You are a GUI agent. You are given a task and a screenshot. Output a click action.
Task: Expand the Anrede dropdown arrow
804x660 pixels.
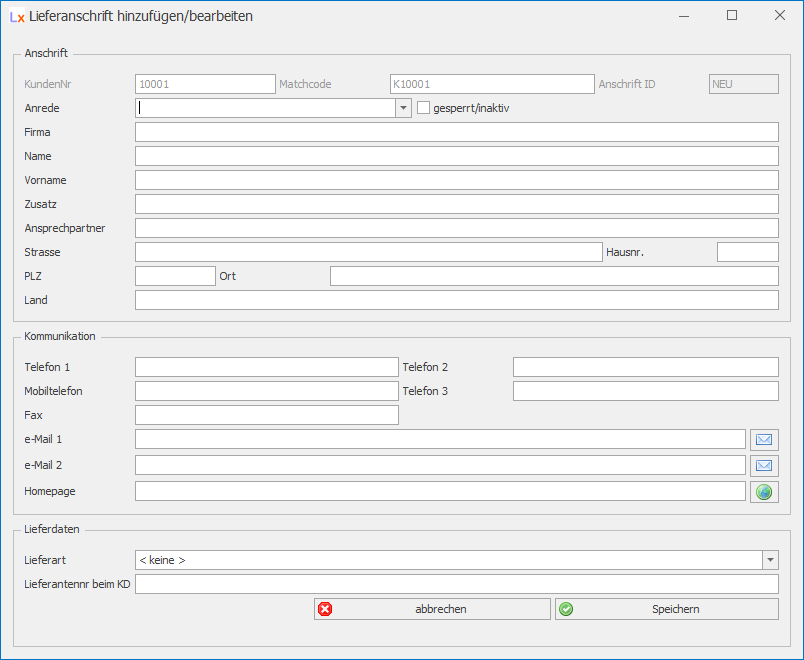click(x=403, y=108)
